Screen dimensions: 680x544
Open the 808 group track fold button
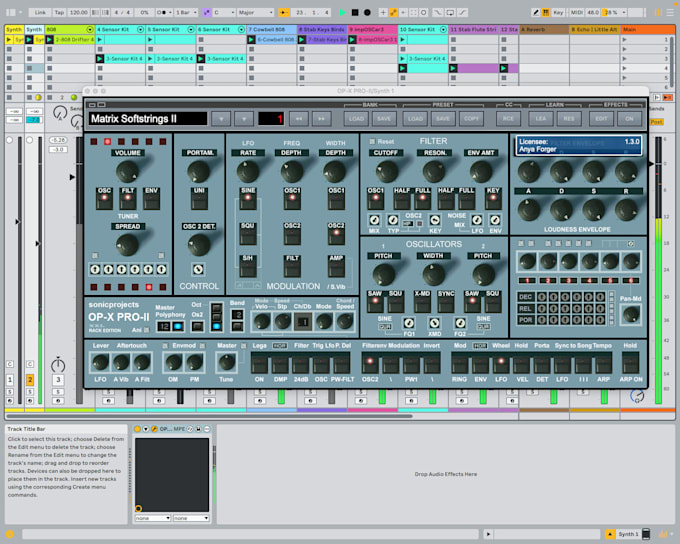(x=90, y=29)
